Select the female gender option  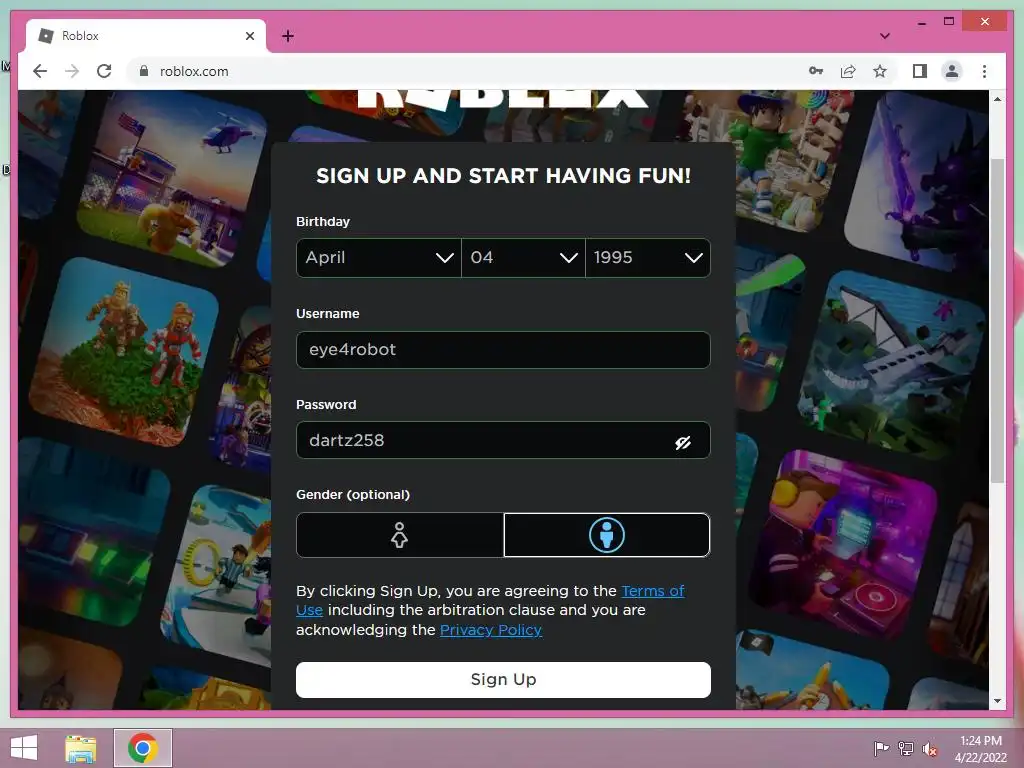click(400, 535)
